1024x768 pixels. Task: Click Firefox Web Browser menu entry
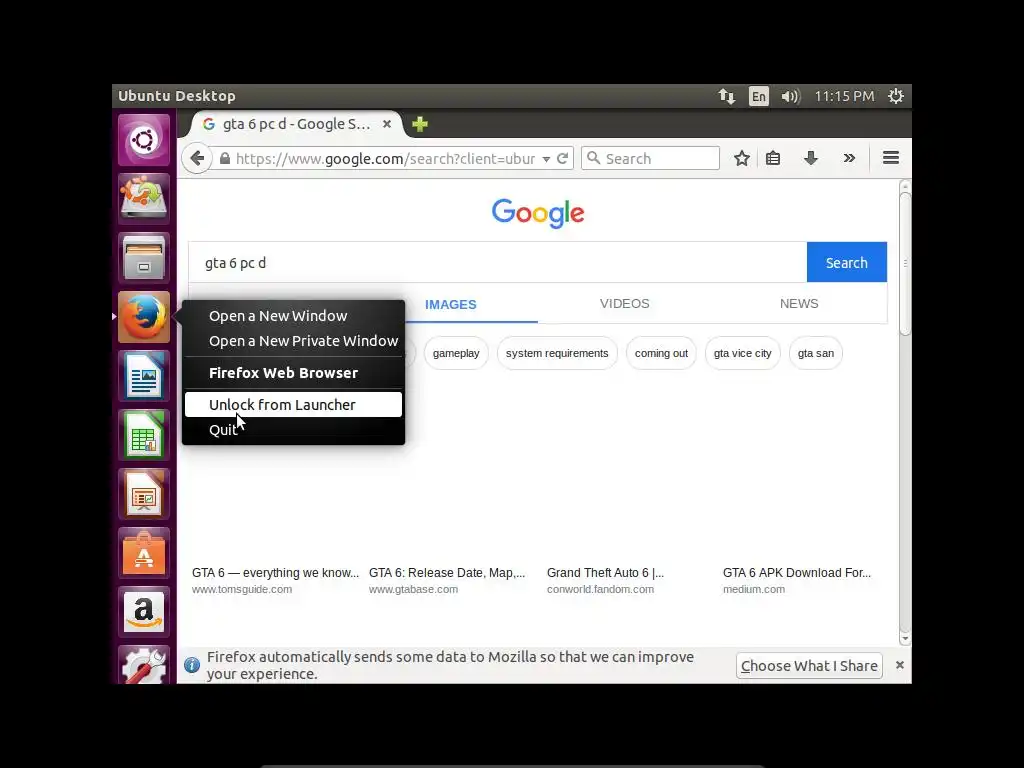tap(293, 373)
